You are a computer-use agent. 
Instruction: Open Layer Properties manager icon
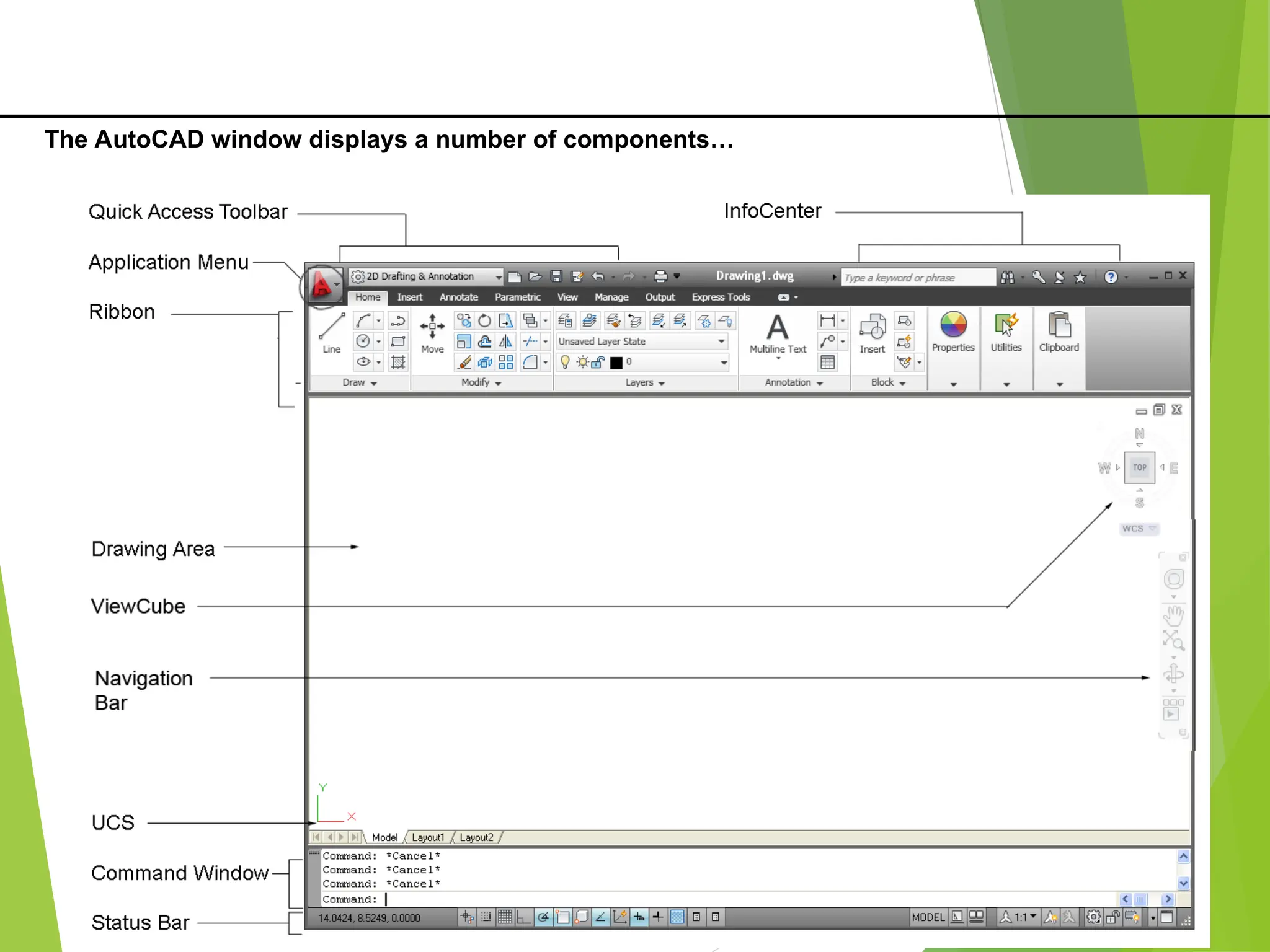click(566, 320)
